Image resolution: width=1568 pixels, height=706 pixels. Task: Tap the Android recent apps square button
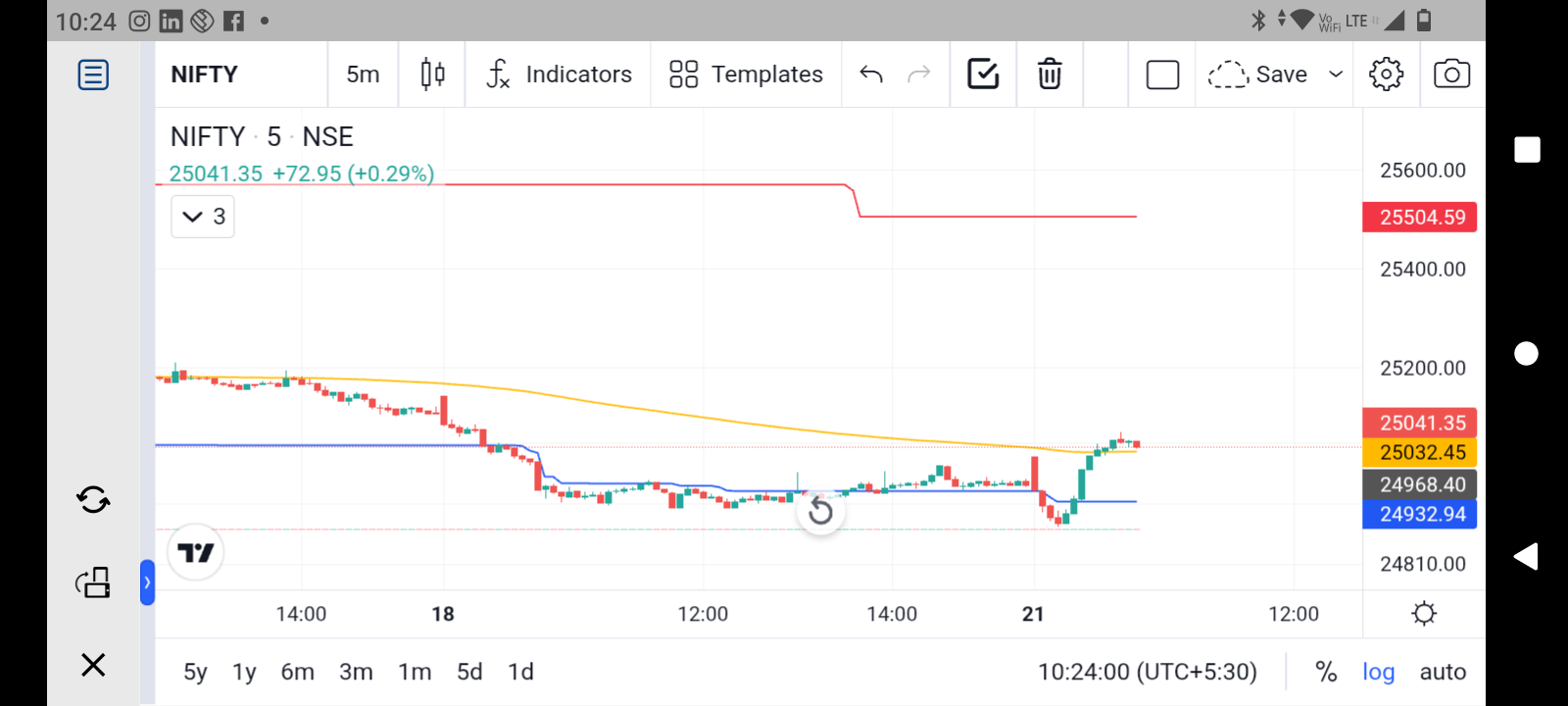tap(1527, 149)
